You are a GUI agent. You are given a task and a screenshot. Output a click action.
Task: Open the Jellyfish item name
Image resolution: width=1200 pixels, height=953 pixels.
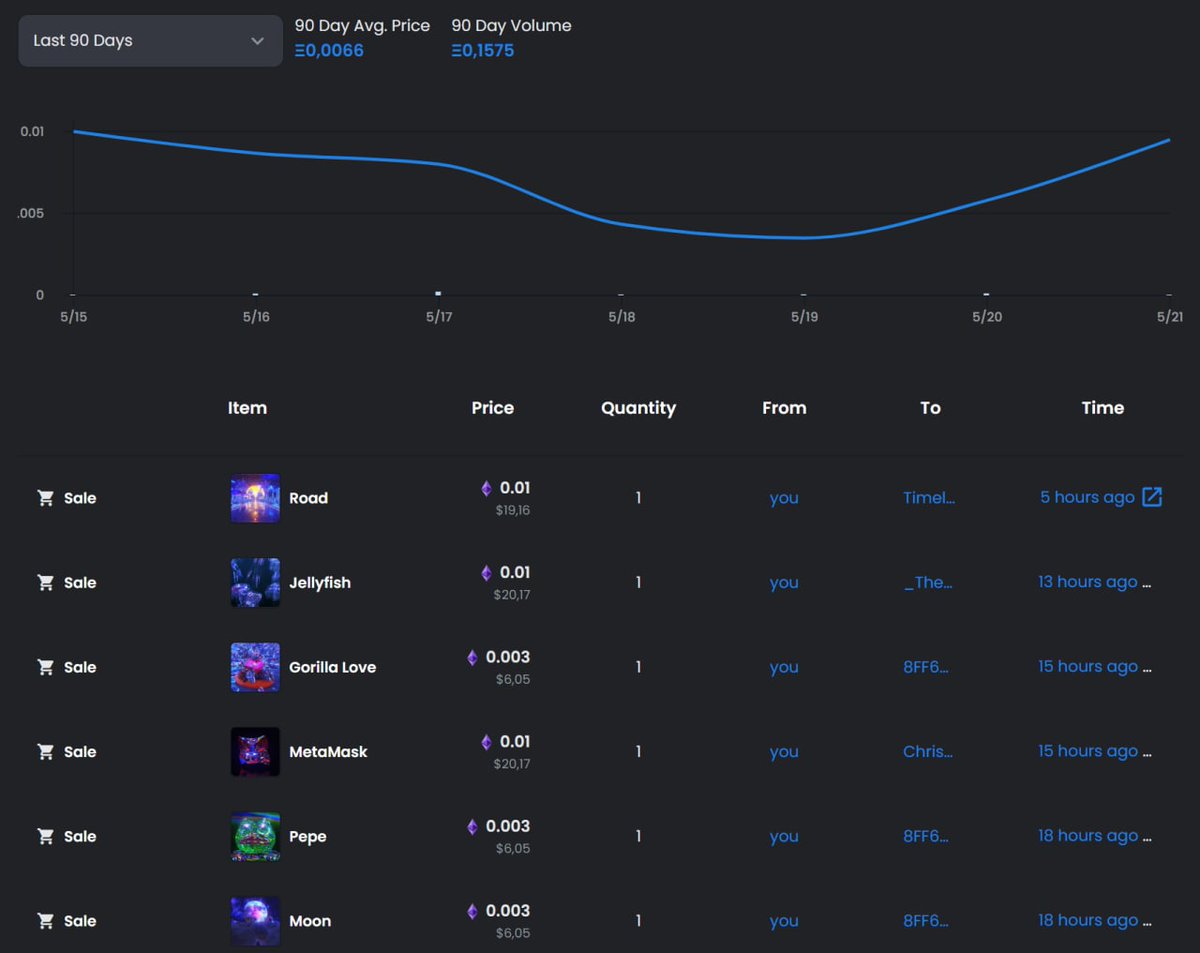pos(320,583)
